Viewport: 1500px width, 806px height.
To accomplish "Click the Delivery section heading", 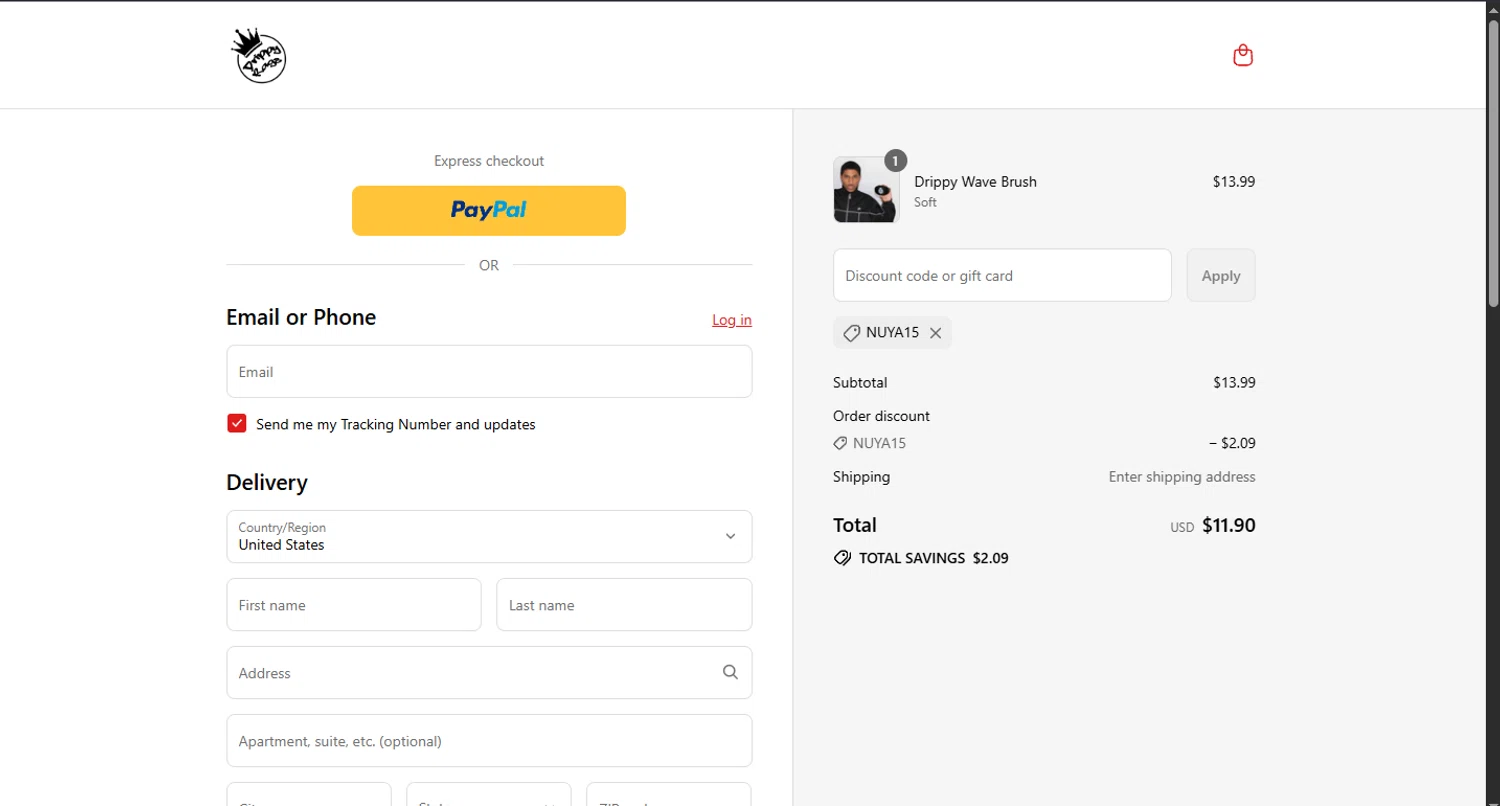I will pyautogui.click(x=267, y=482).
